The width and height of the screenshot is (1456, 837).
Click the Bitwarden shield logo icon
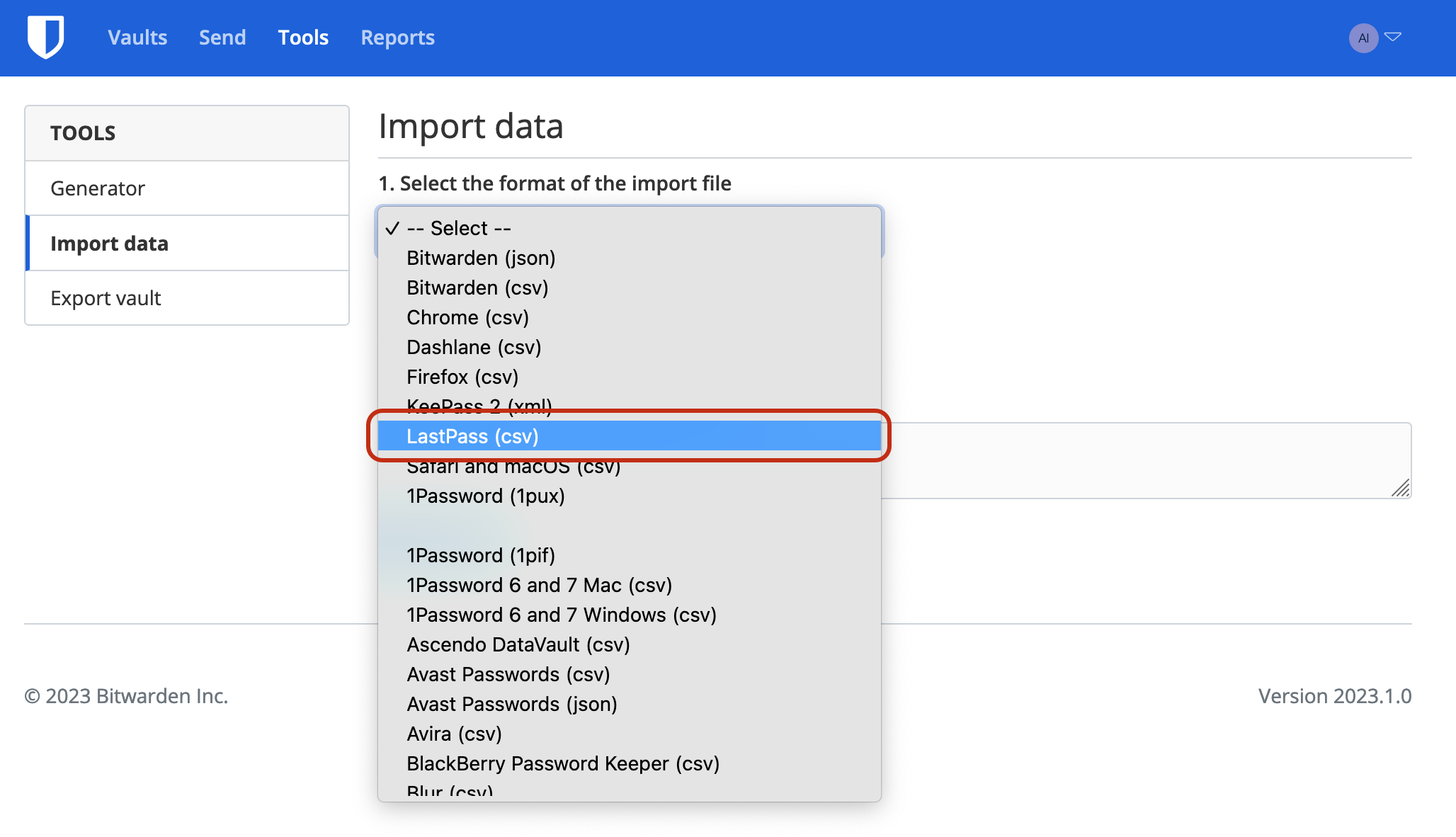(x=47, y=37)
